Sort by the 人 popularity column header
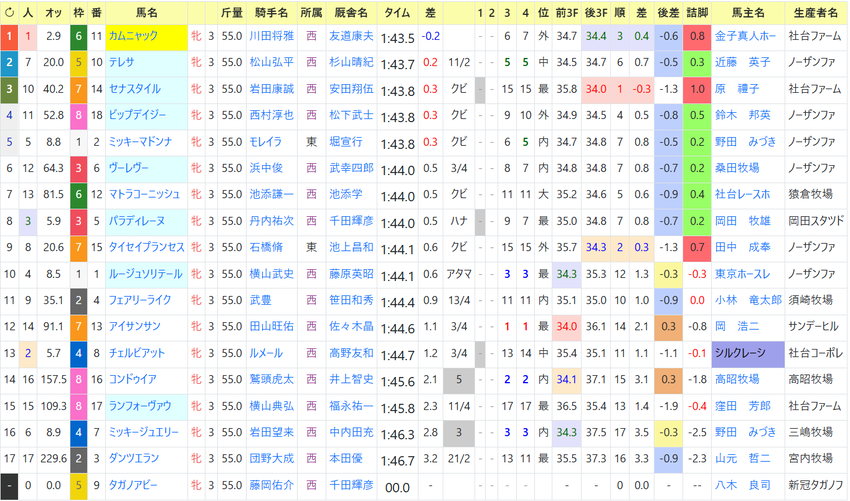Viewport: 850px width, 501px height. (x=28, y=12)
